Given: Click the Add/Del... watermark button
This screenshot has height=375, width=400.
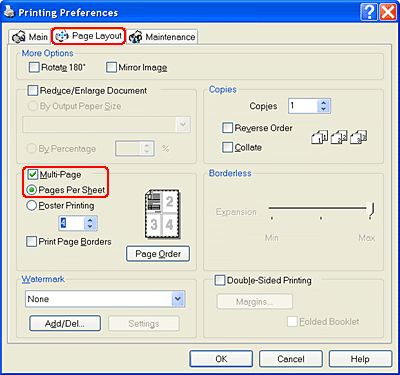Looking at the screenshot, I should 65,323.
